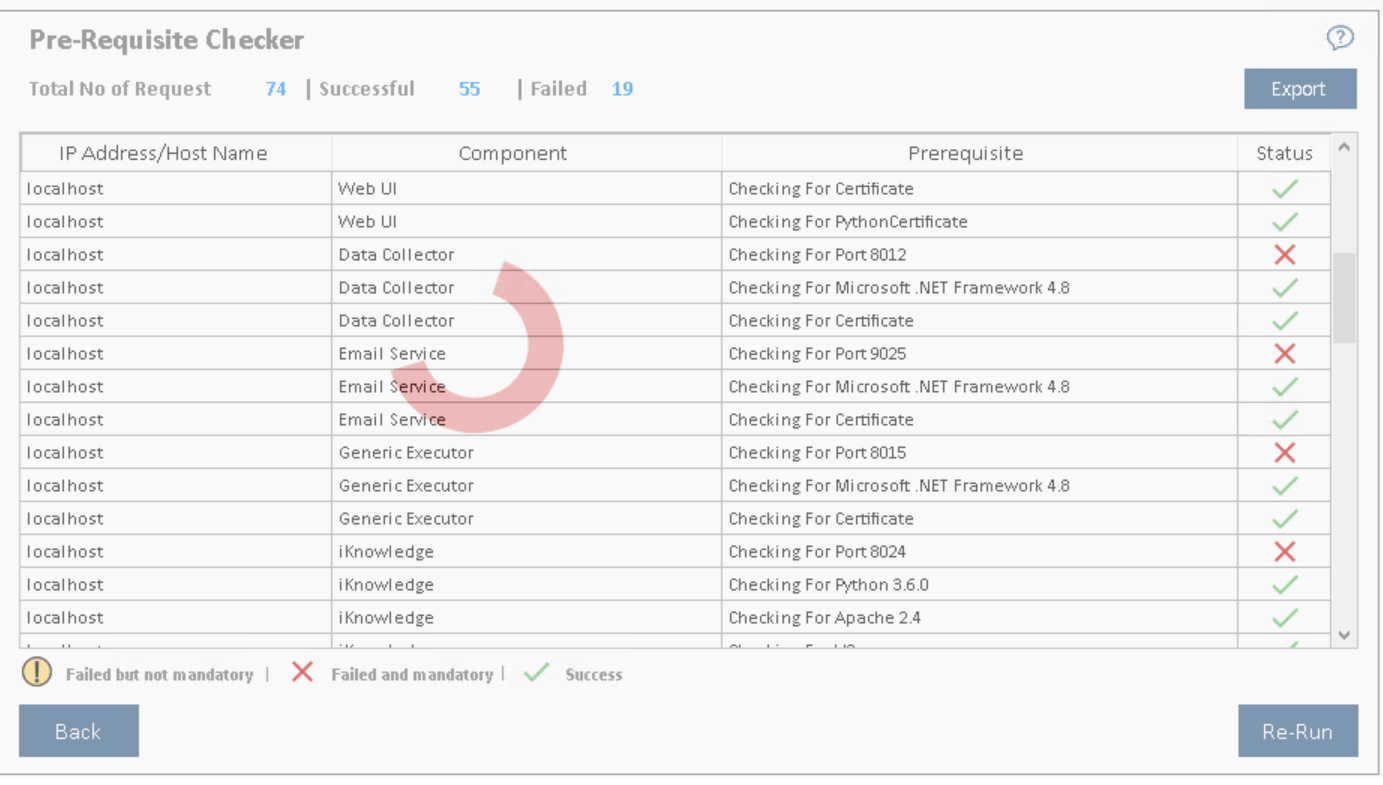Screen dimensions: 1383x785
Task: Click the Re-Run button
Action: coord(1298,731)
